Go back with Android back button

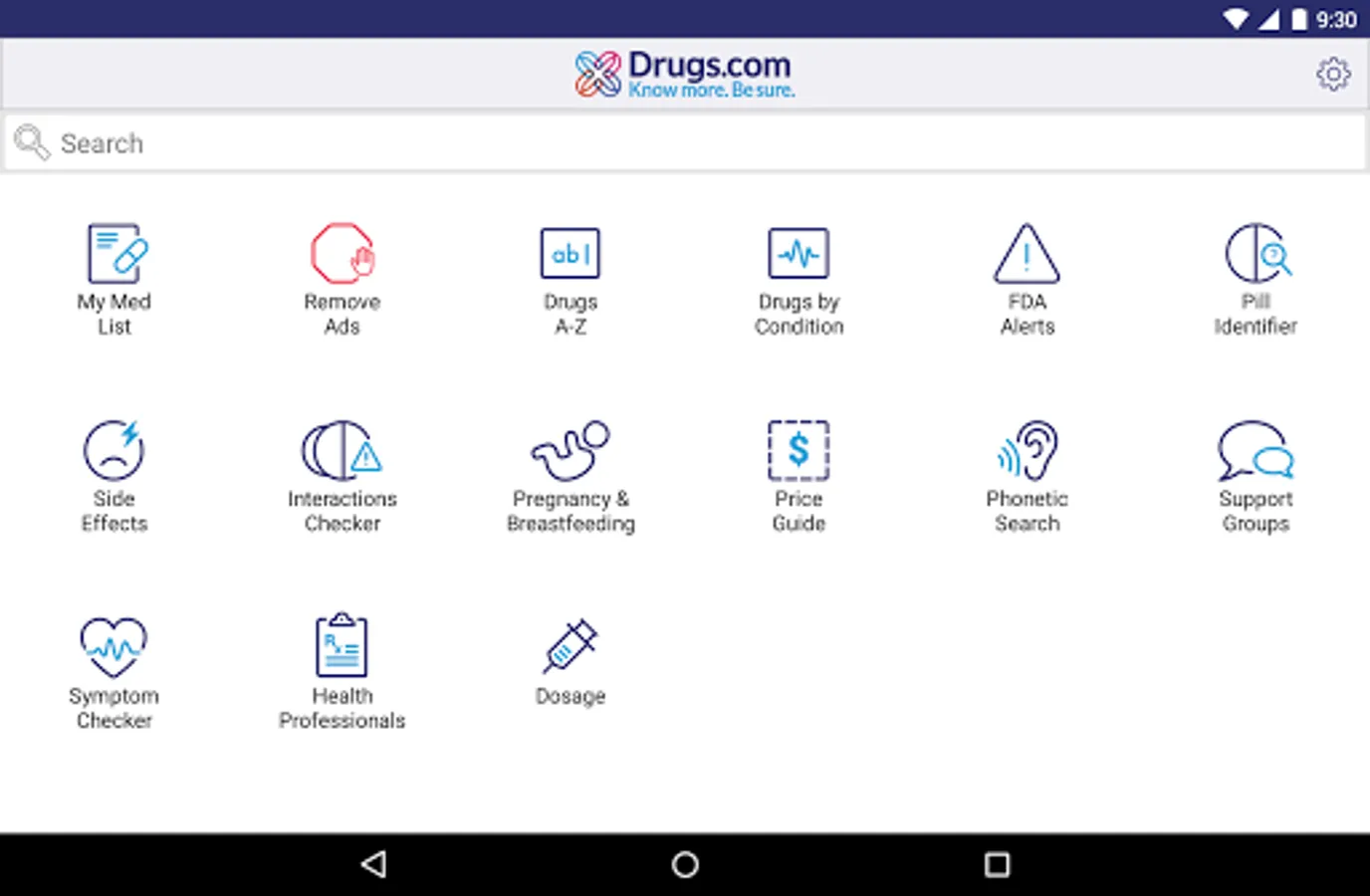374,864
